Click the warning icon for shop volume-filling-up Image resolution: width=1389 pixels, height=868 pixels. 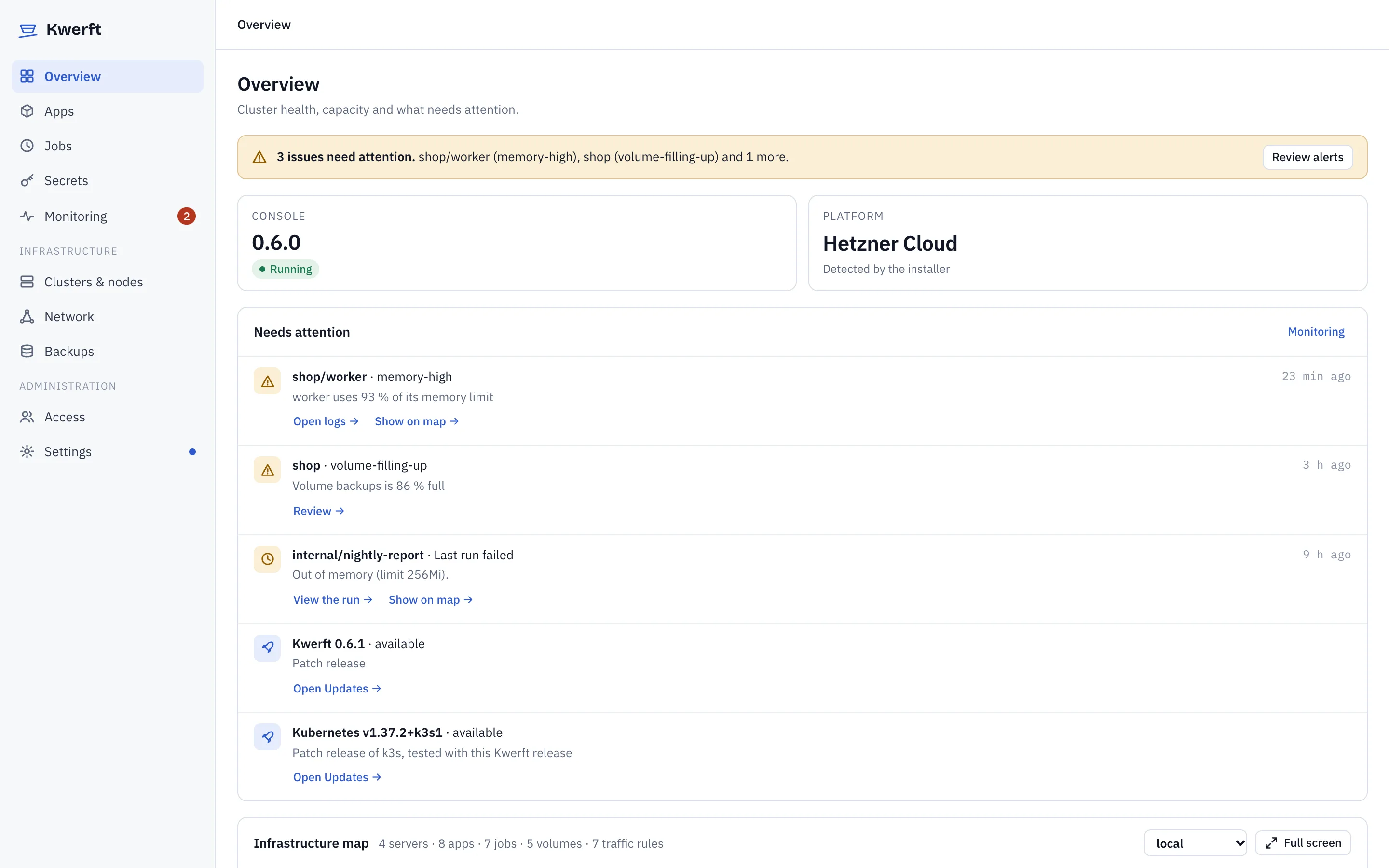tap(268, 470)
